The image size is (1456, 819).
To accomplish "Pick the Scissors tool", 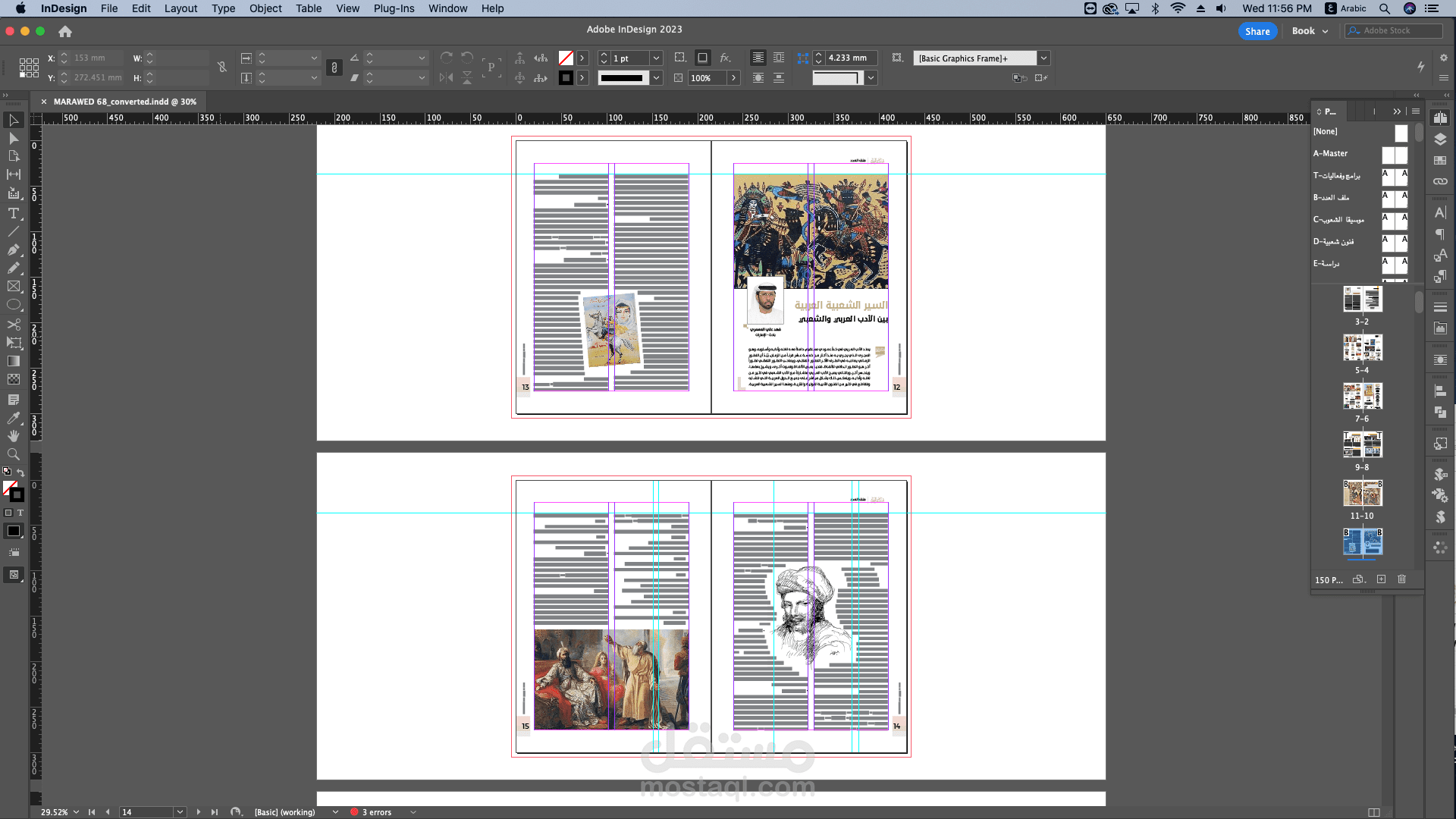I will (14, 324).
